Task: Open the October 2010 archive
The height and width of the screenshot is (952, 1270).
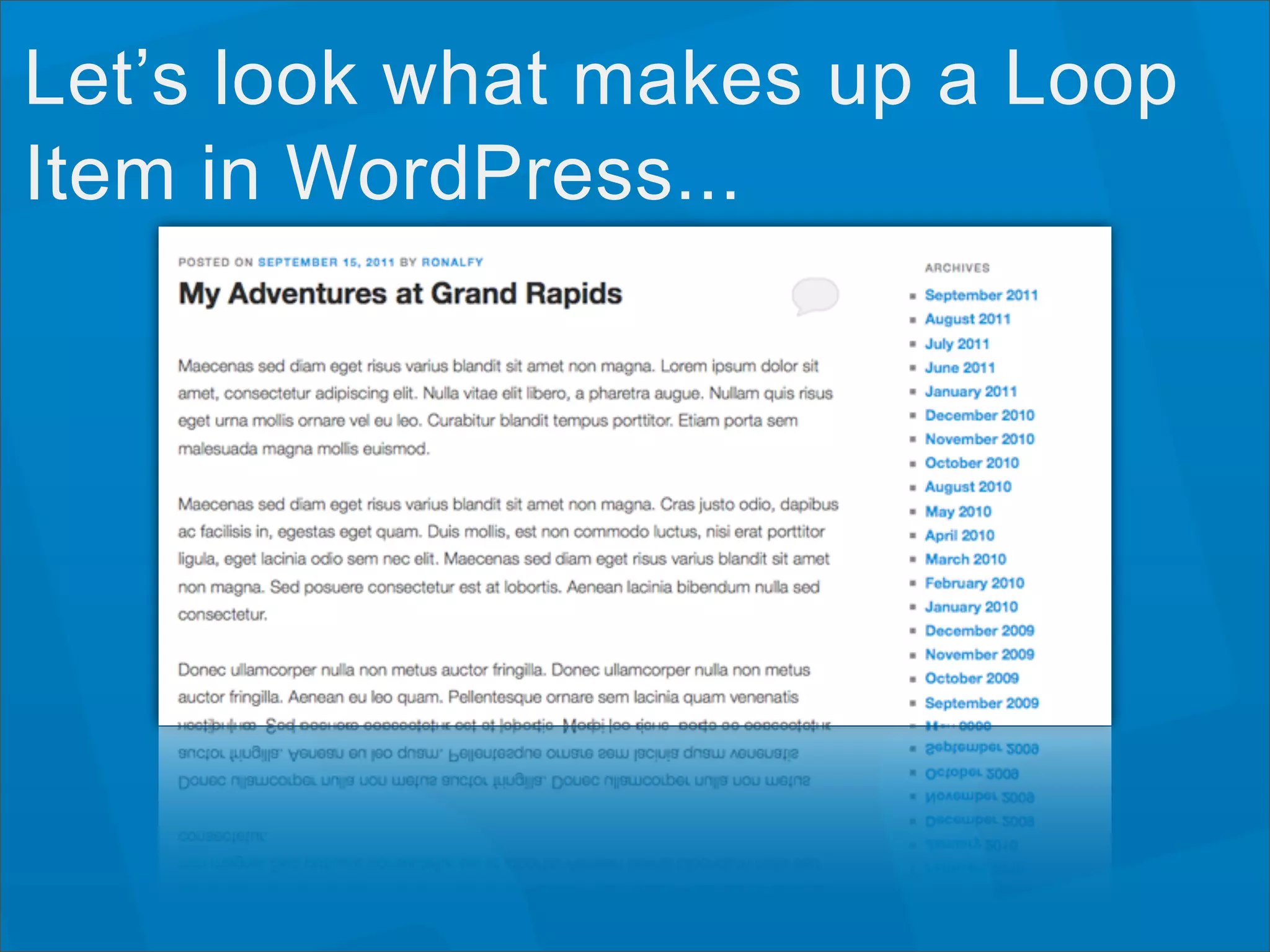Action: click(x=972, y=463)
